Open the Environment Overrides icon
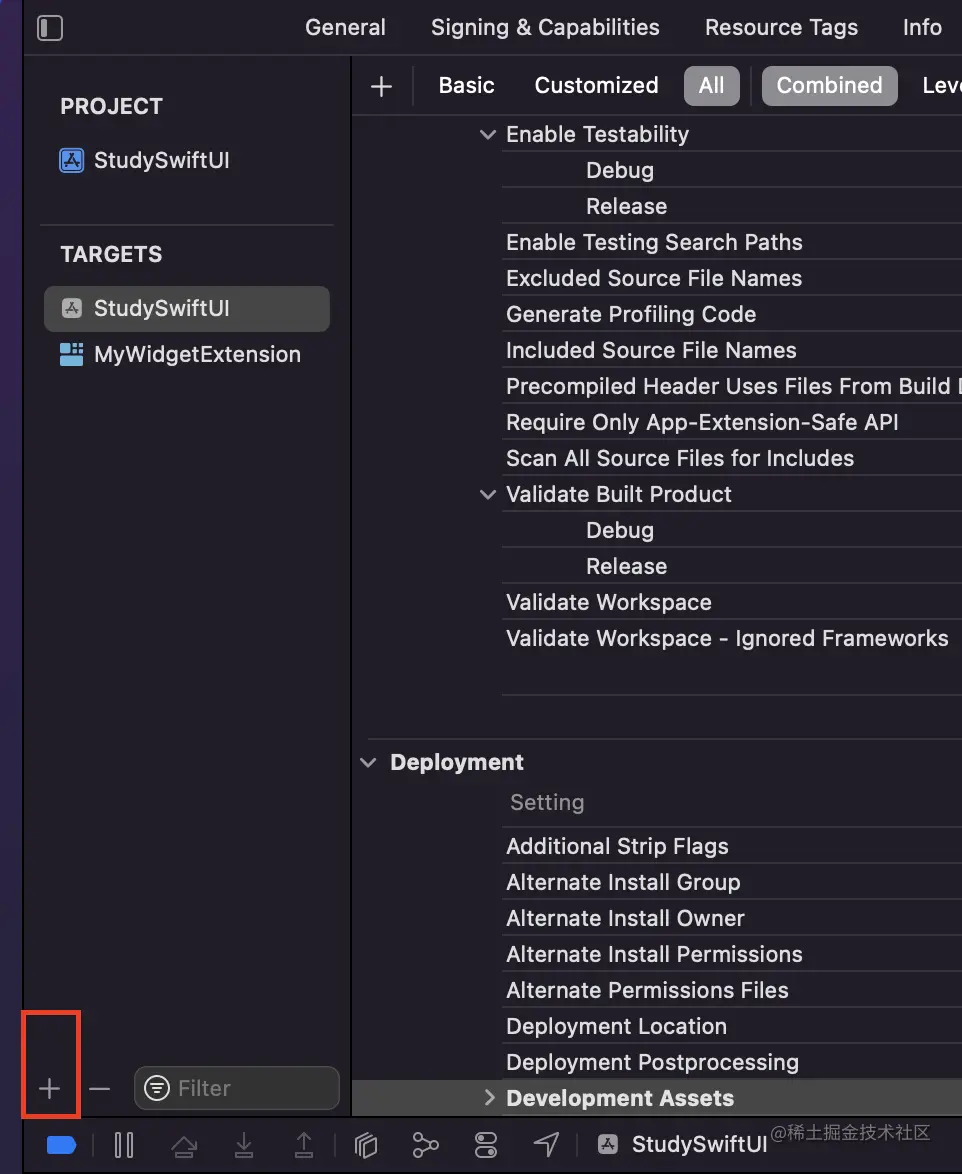 pos(486,1145)
